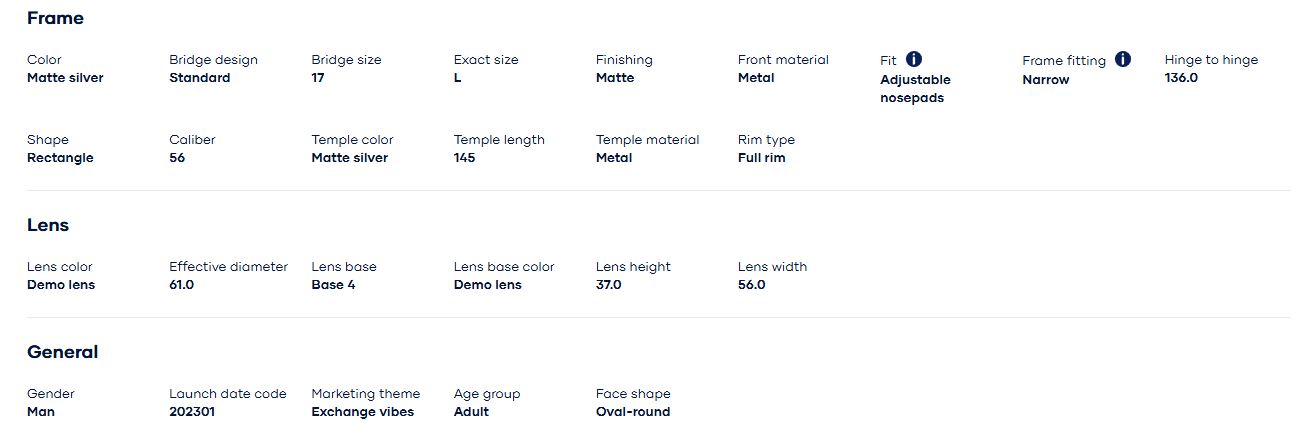Click the Full rim type value

(x=761, y=158)
